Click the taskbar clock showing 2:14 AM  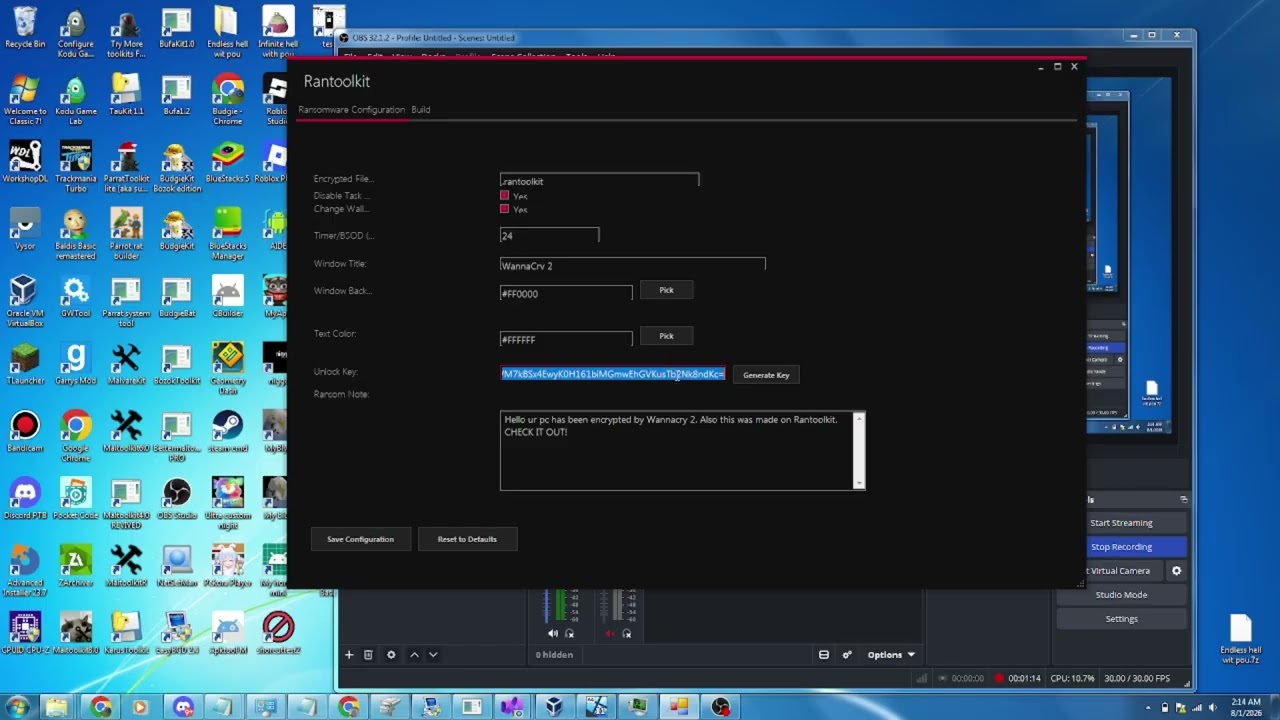1246,707
